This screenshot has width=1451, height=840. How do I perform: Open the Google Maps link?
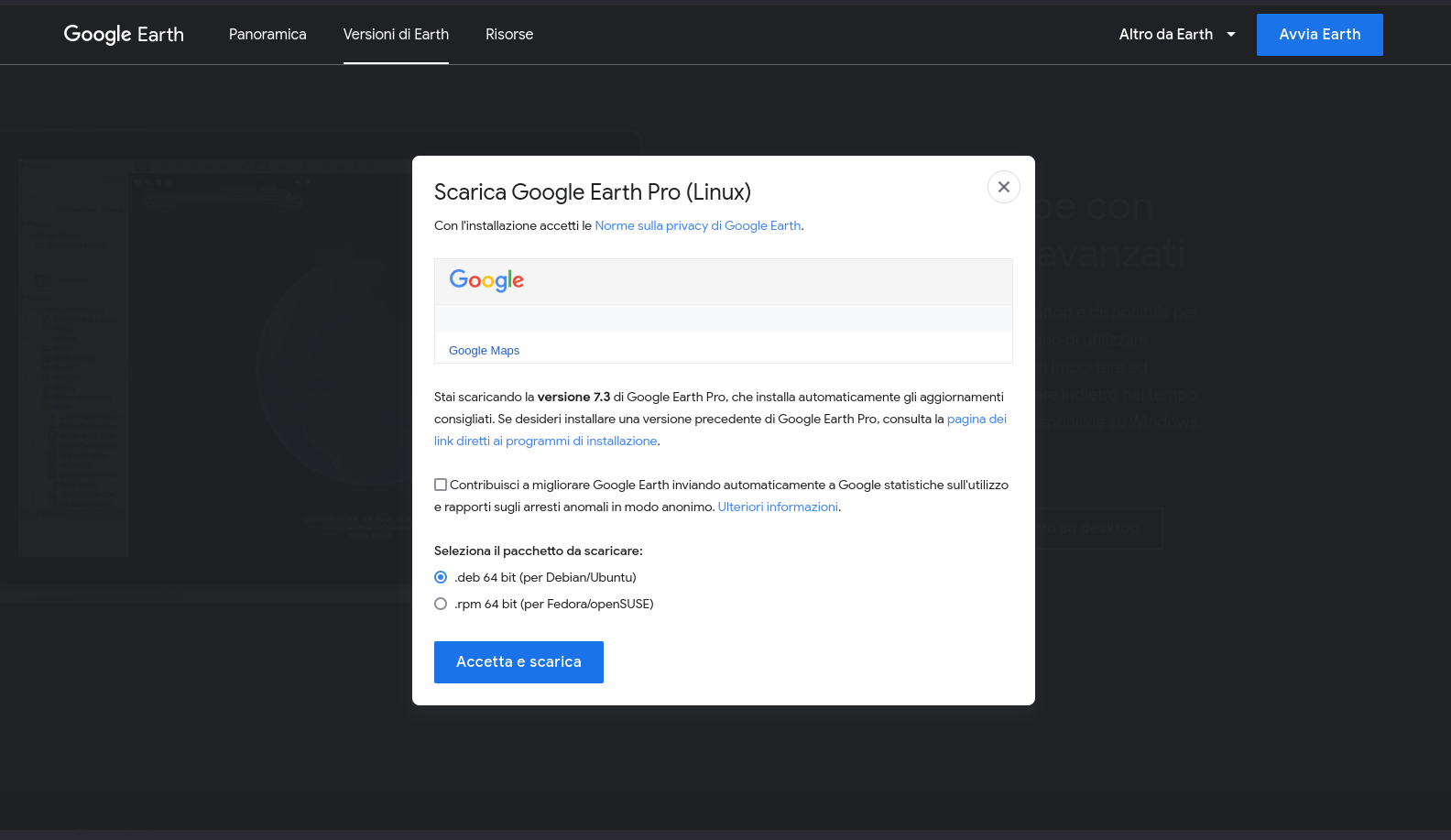(484, 351)
